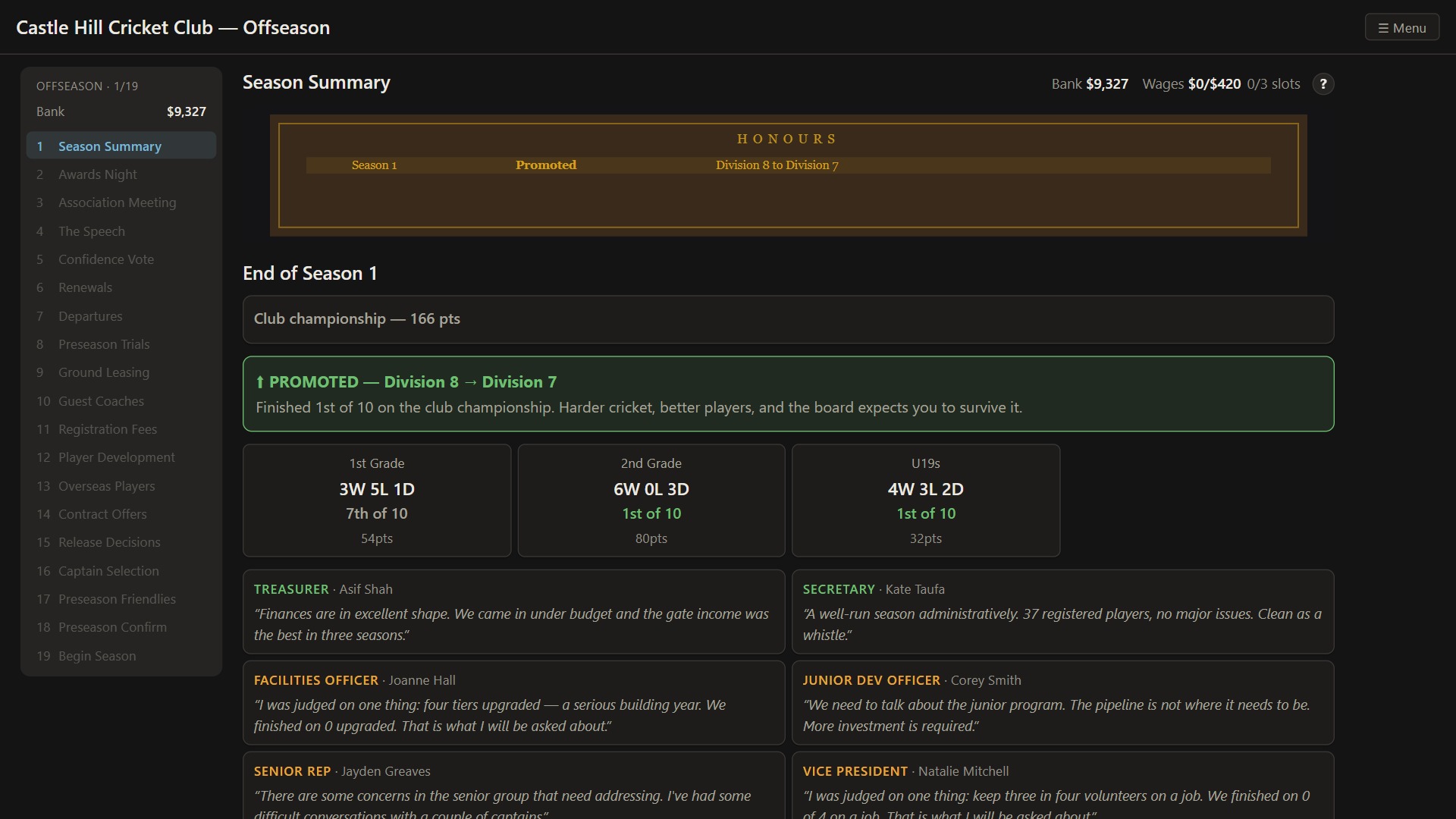Viewport: 1456px width, 819px height.
Task: Open Ground Leasing step
Action: [121, 372]
